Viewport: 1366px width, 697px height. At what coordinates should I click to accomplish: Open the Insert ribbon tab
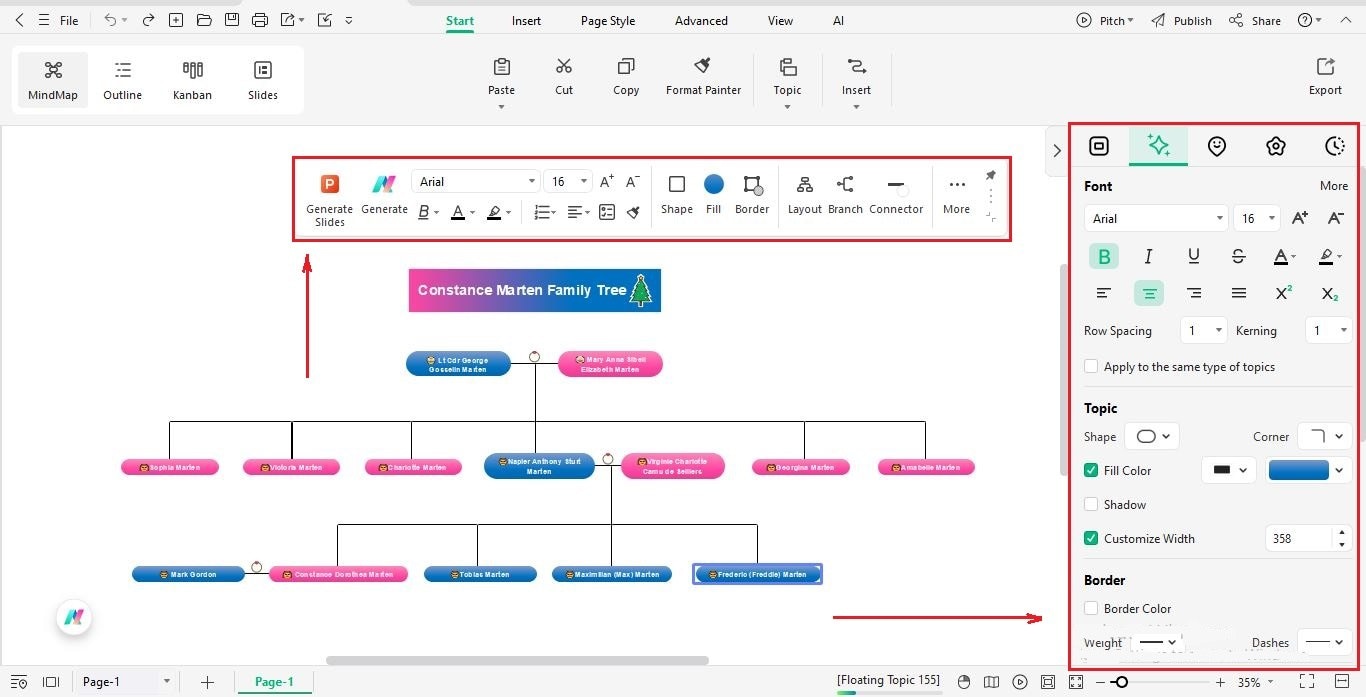click(x=526, y=20)
